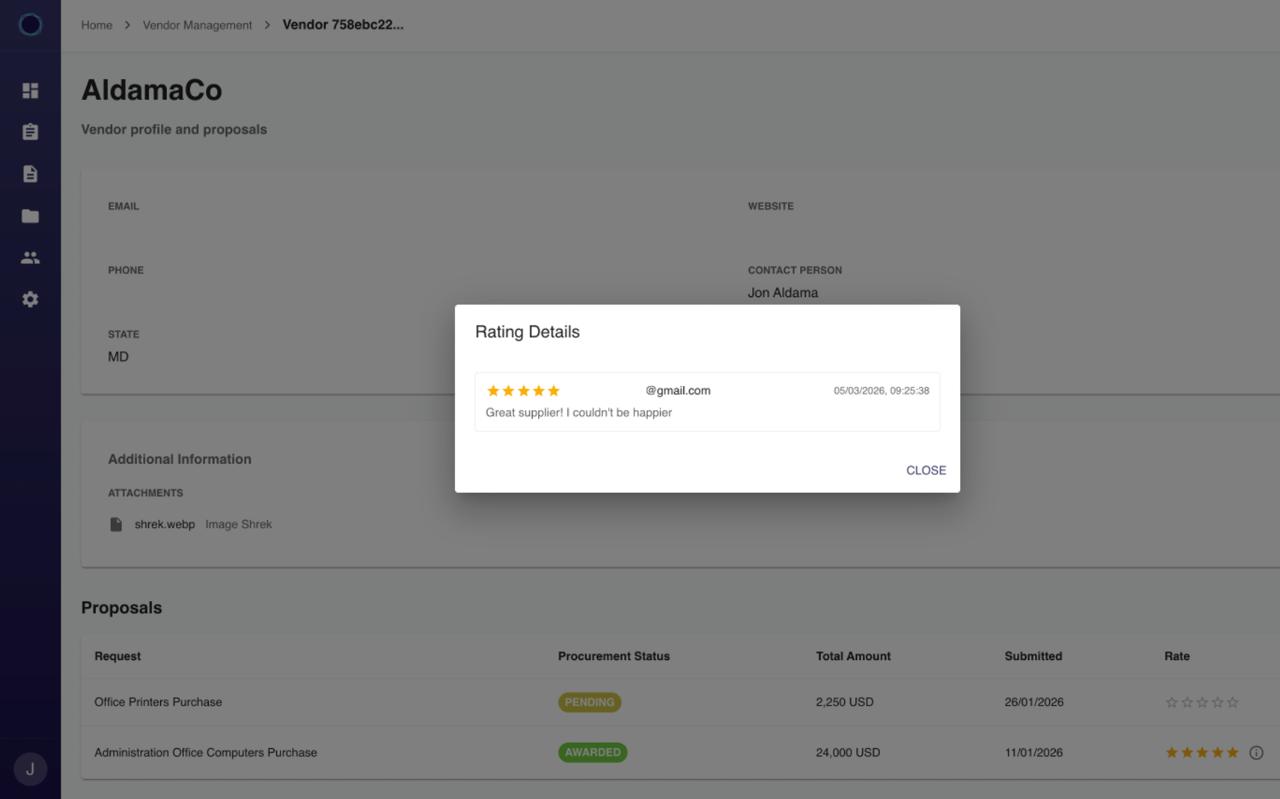Click the submitted date 26/01/2026
This screenshot has width=1280, height=799.
(x=1034, y=702)
